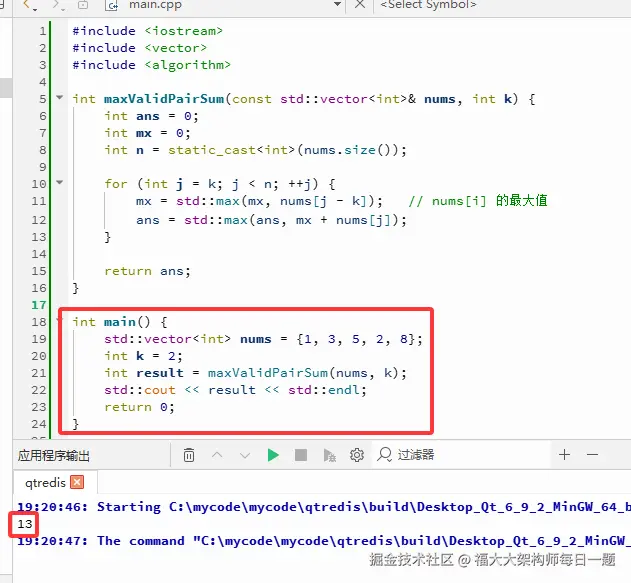Stop the running program

[x=301, y=455]
